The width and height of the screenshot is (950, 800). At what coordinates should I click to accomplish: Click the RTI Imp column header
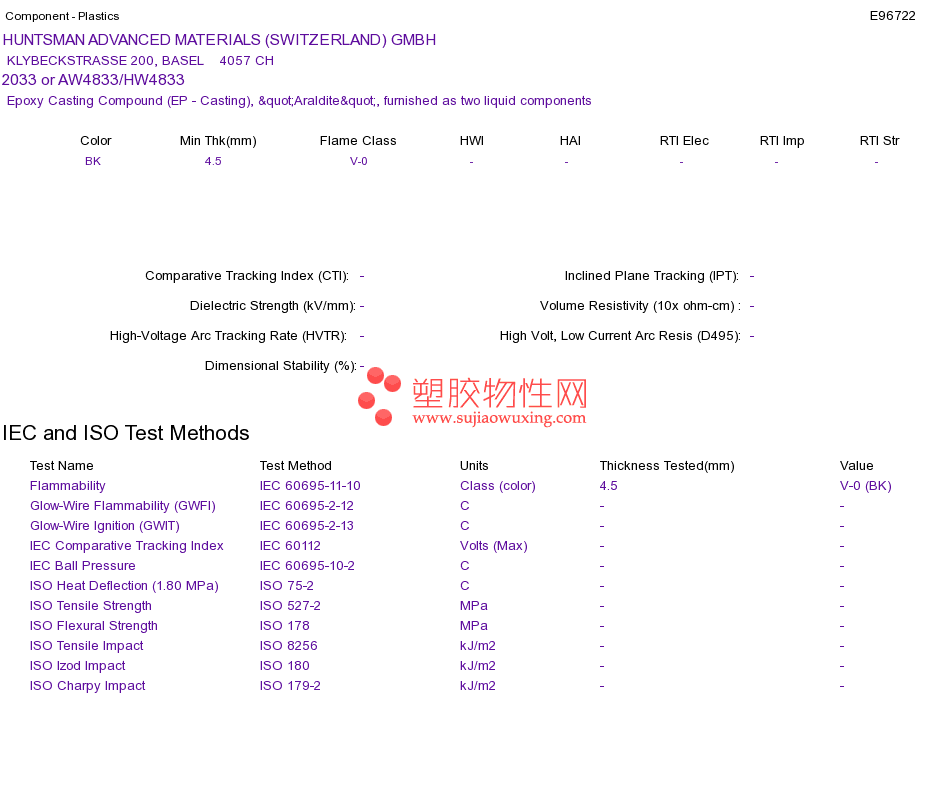[782, 141]
